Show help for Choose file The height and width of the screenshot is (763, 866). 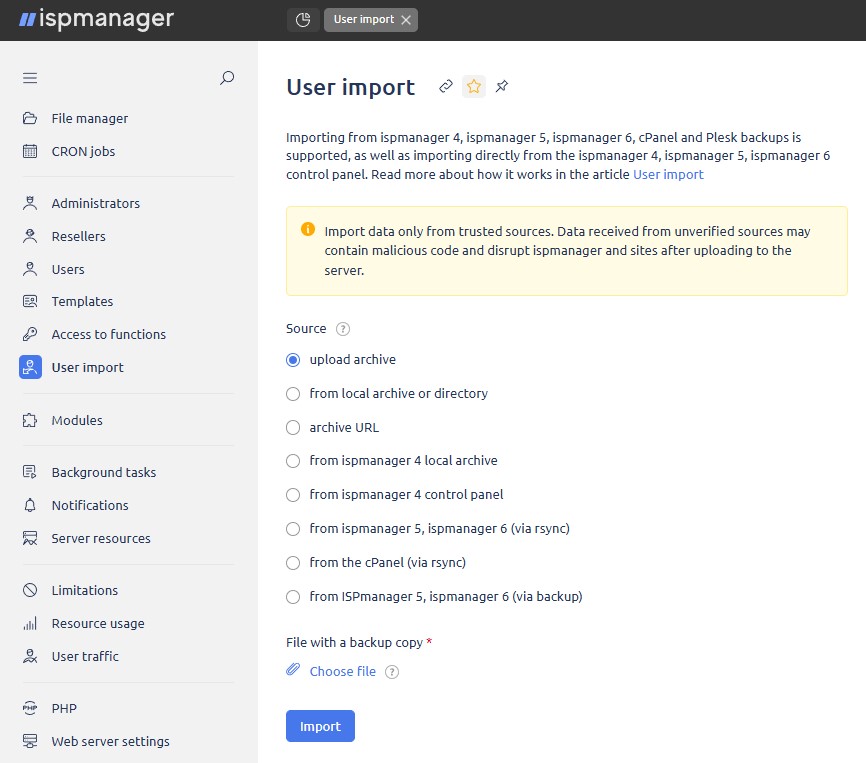tap(392, 672)
